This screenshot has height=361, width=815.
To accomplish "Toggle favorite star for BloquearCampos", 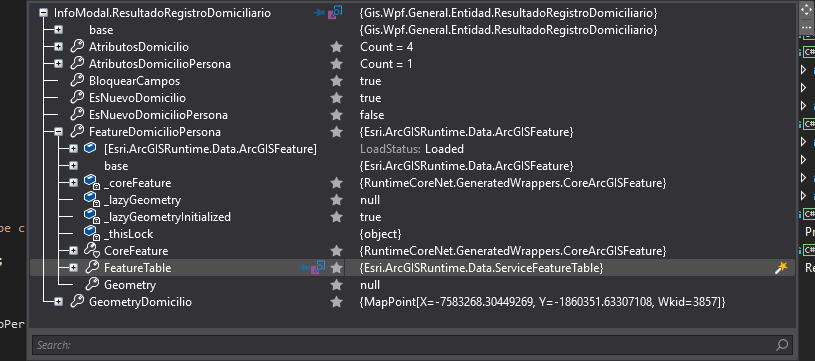I will click(337, 81).
